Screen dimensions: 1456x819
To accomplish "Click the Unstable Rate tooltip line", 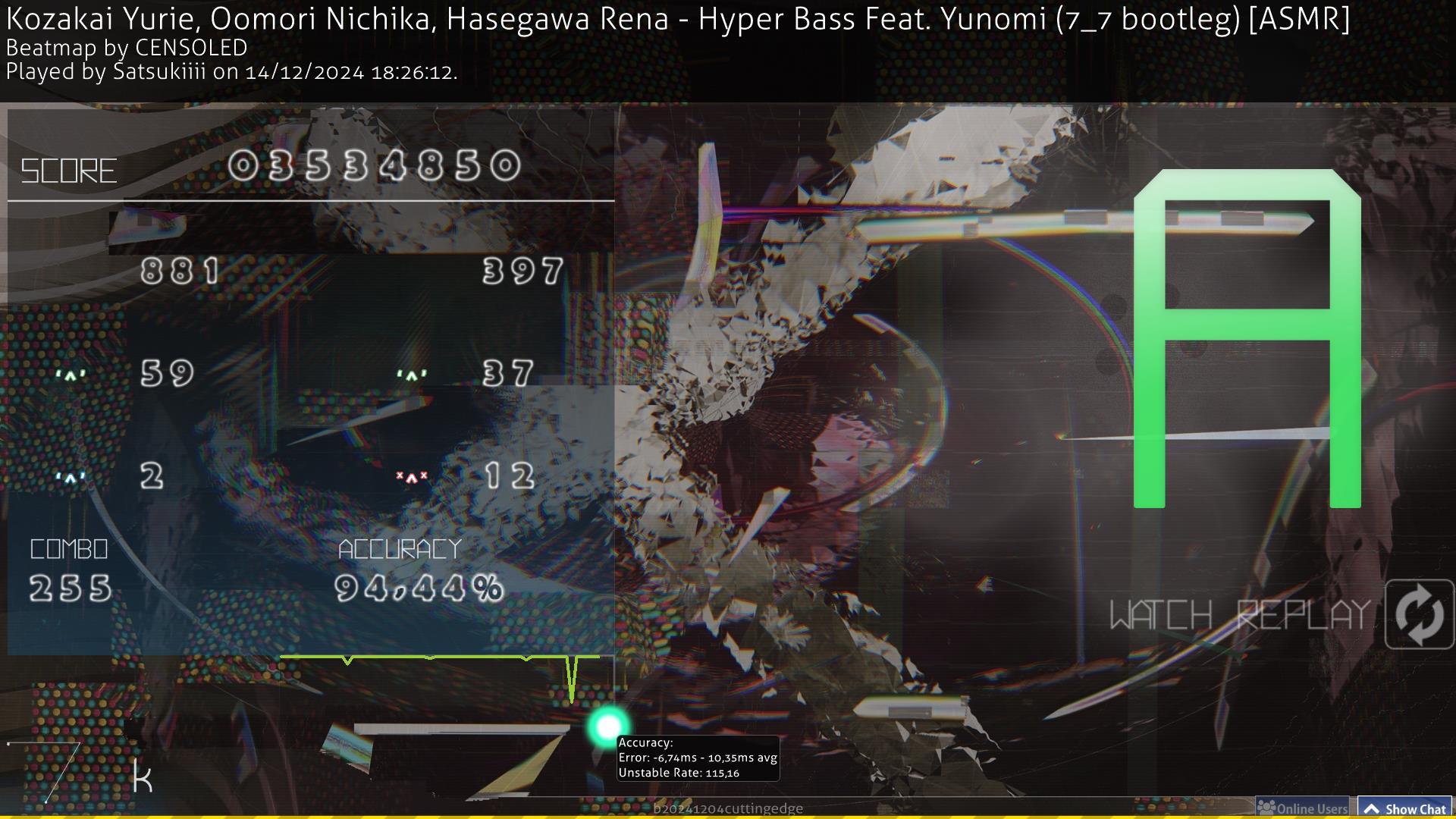I will (679, 773).
